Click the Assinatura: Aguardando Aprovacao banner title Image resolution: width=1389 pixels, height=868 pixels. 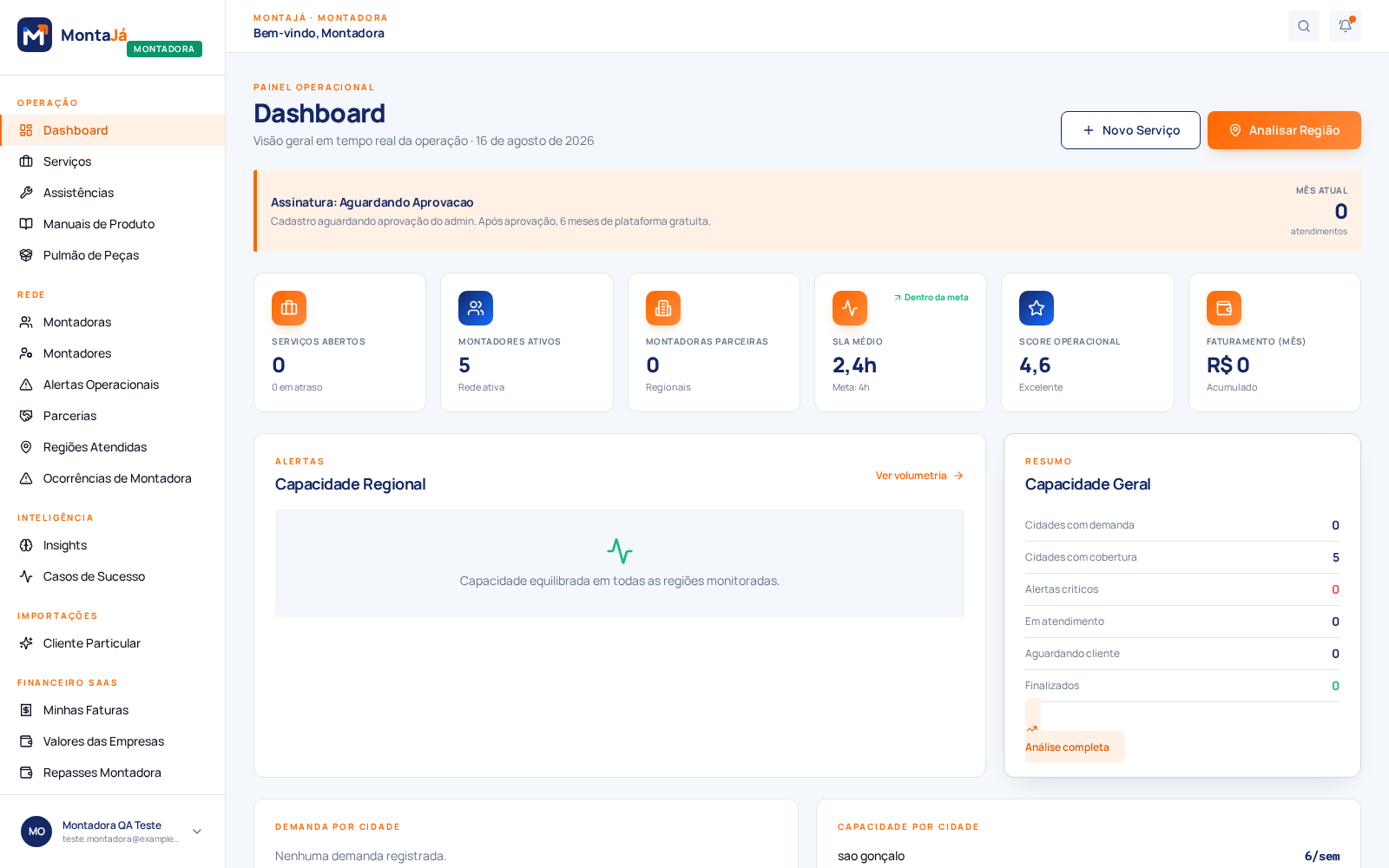click(372, 202)
